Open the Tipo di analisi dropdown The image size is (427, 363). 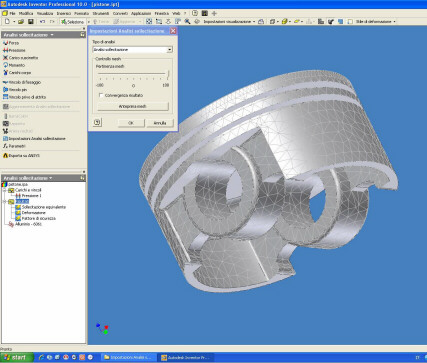coord(132,50)
